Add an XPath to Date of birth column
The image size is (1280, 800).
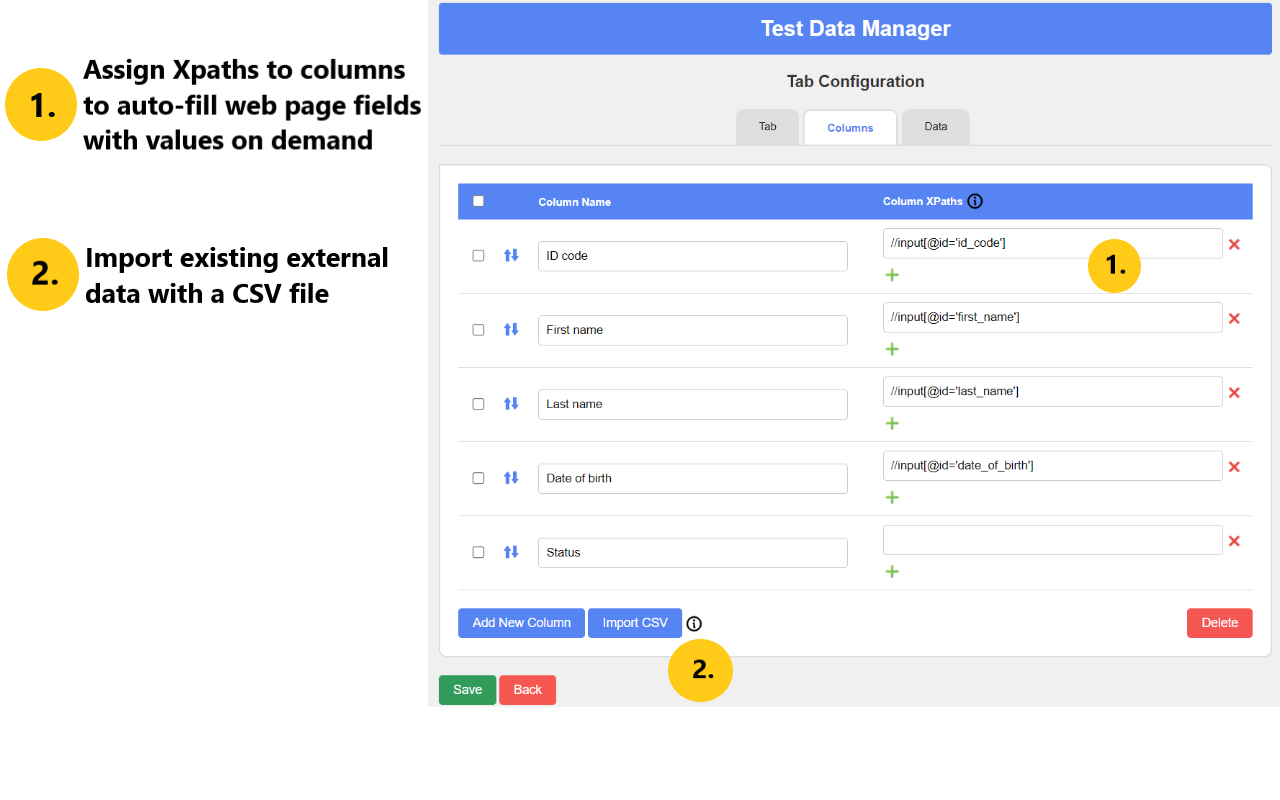pyautogui.click(x=891, y=497)
